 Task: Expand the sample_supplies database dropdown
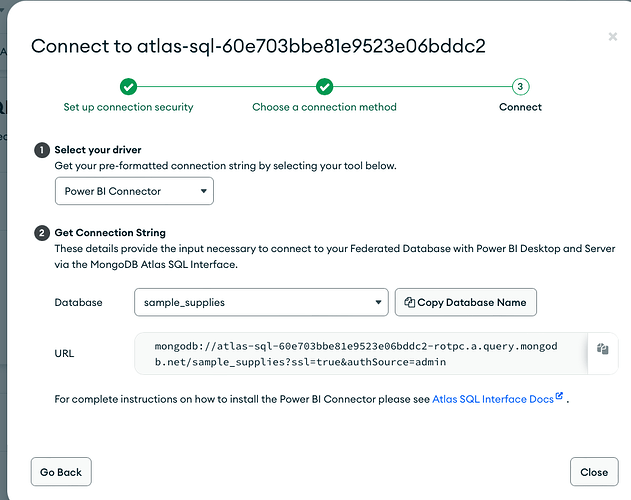click(x=260, y=302)
